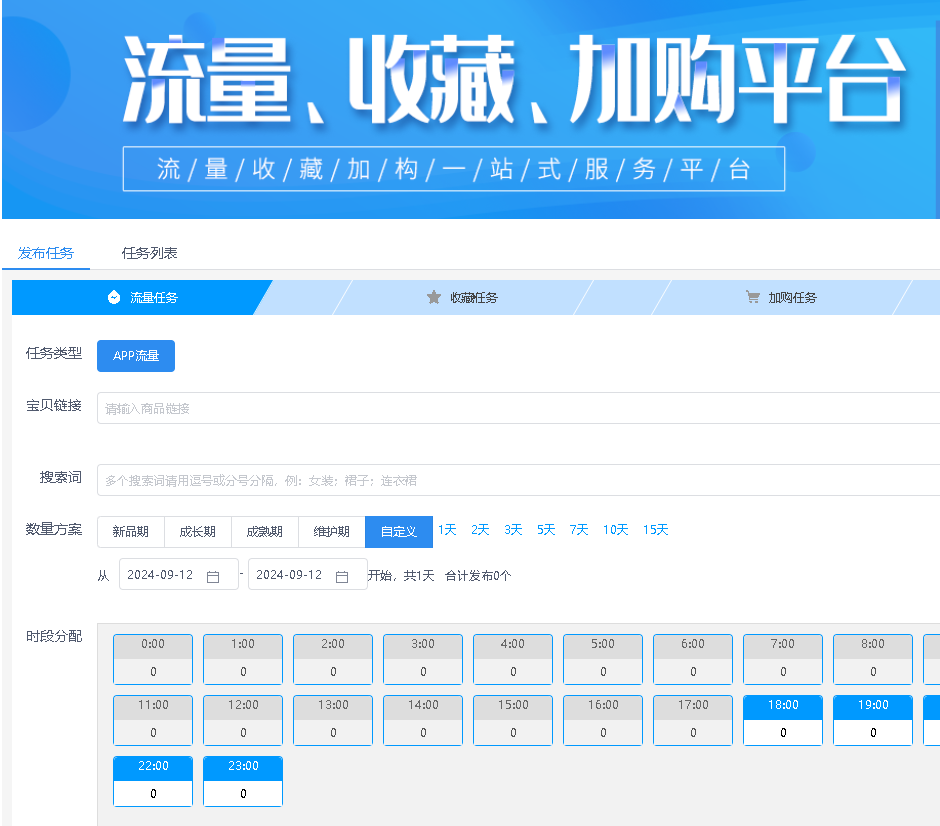Disable the active 22:00 time slot
The image size is (940, 826).
[x=153, y=767]
